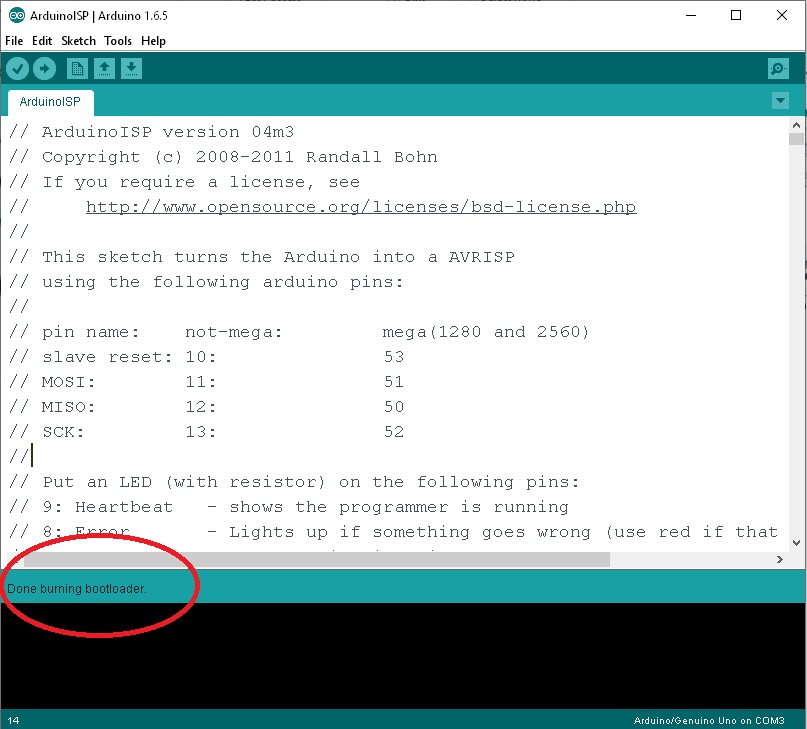Click 'Arduino/Genuino Uno on COM3' board label
Image resolution: width=807 pixels, height=729 pixels.
[x=709, y=720]
